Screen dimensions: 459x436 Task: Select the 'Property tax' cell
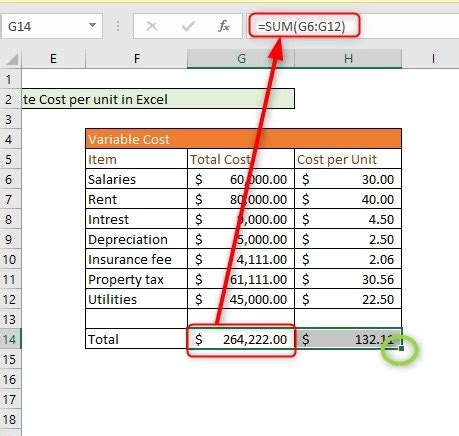[136, 279]
